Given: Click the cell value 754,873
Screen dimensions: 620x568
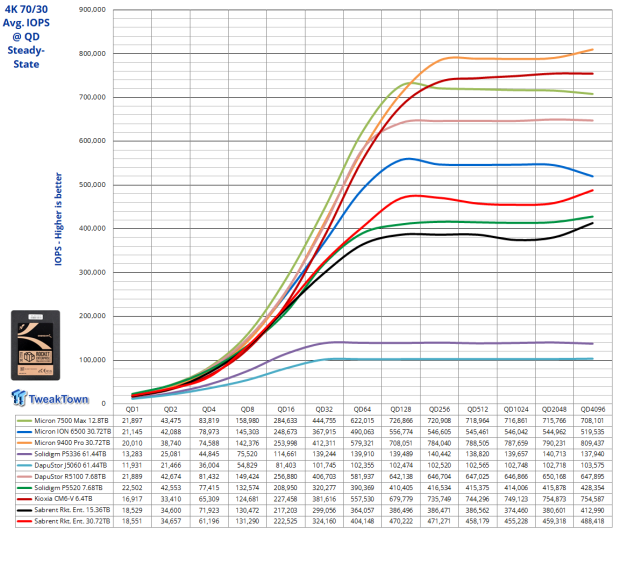Looking at the screenshot, I should [554, 499].
